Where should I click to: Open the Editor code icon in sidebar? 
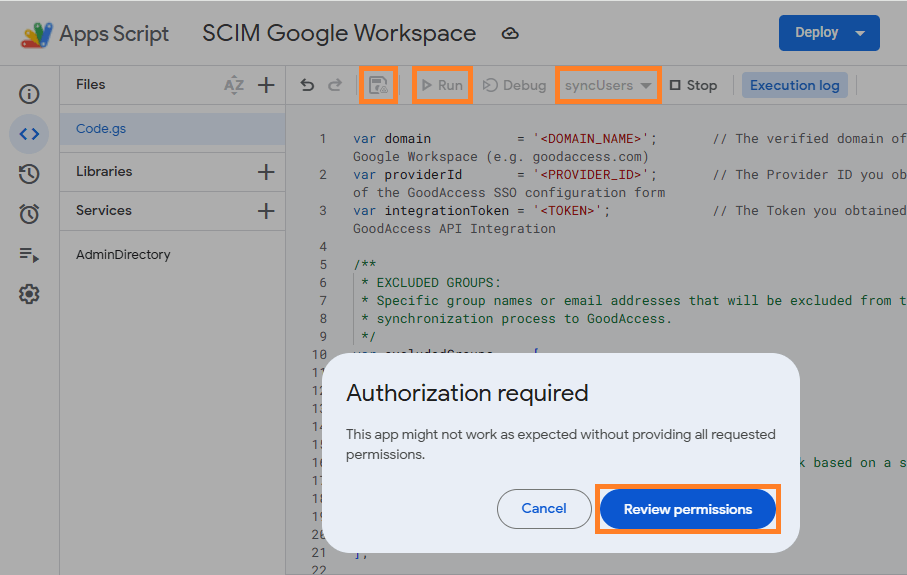[29, 134]
